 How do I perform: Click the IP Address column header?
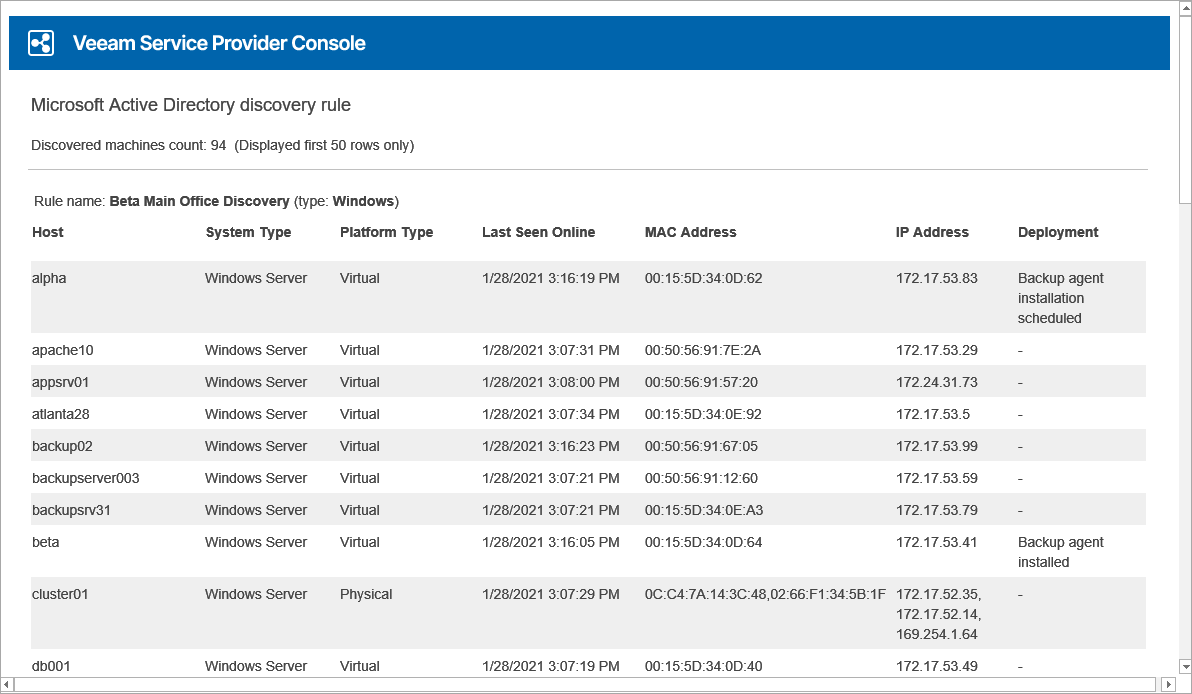[x=932, y=232]
